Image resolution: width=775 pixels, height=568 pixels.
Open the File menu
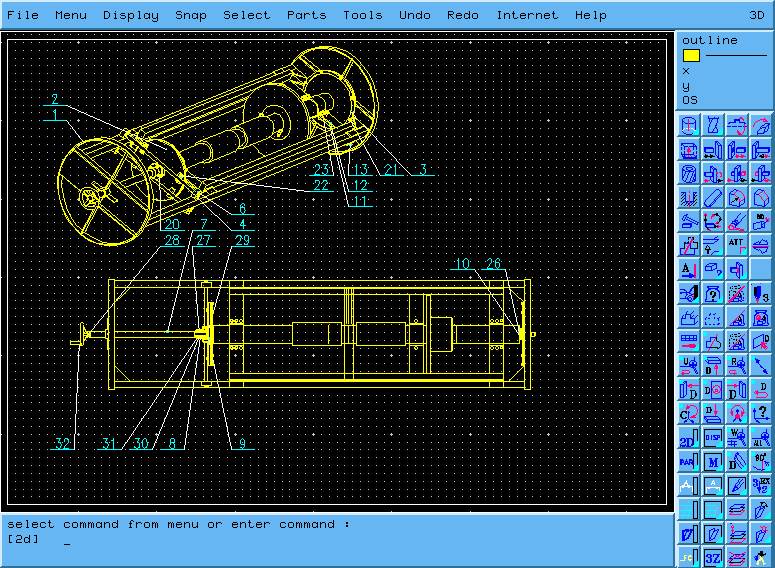(23, 15)
